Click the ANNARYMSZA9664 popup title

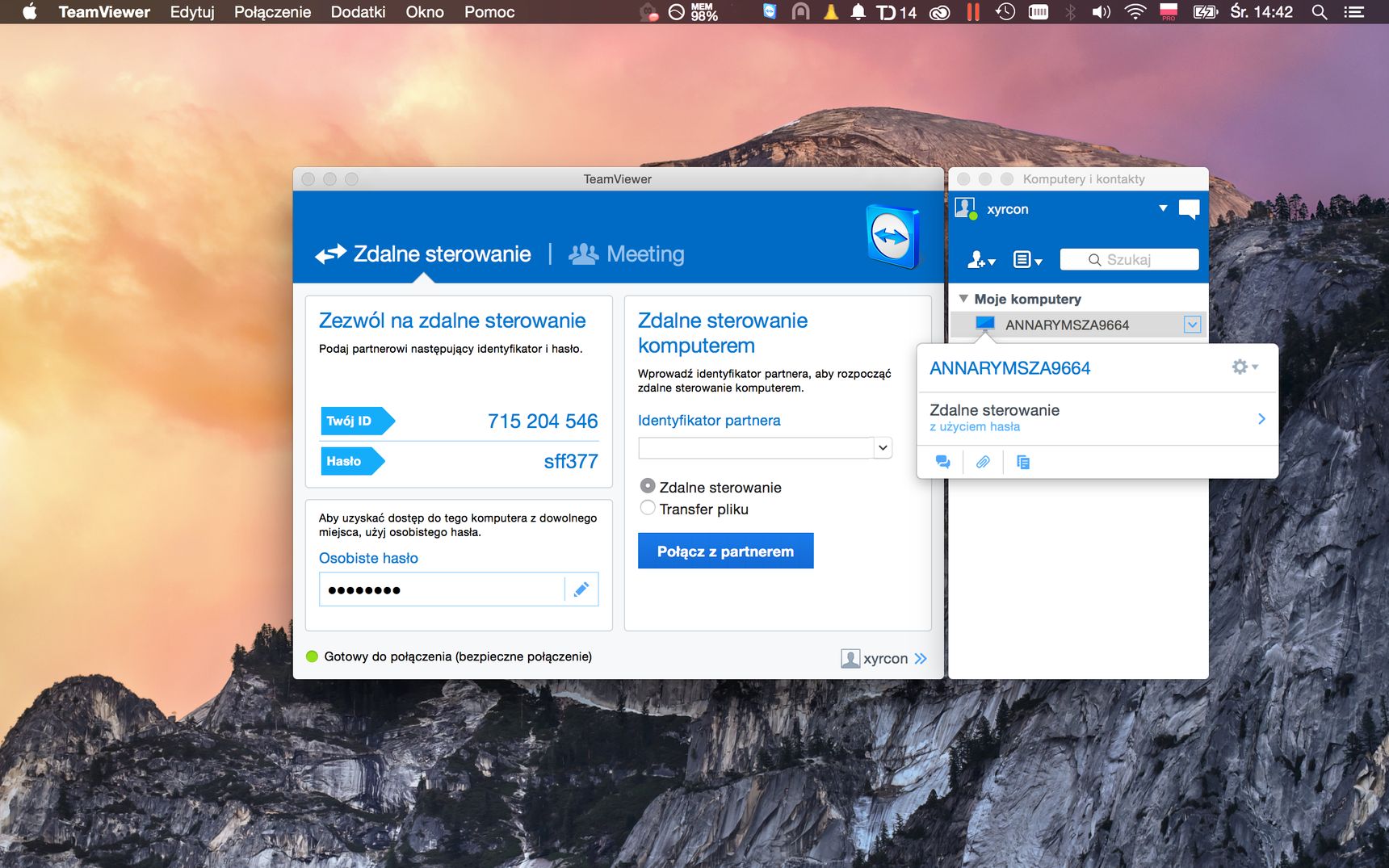click(1009, 368)
